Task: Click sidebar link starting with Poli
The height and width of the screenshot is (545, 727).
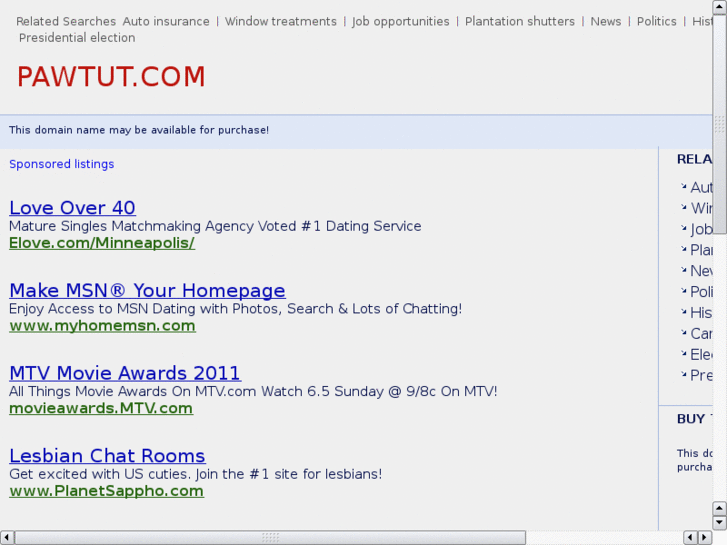Action: [x=701, y=292]
